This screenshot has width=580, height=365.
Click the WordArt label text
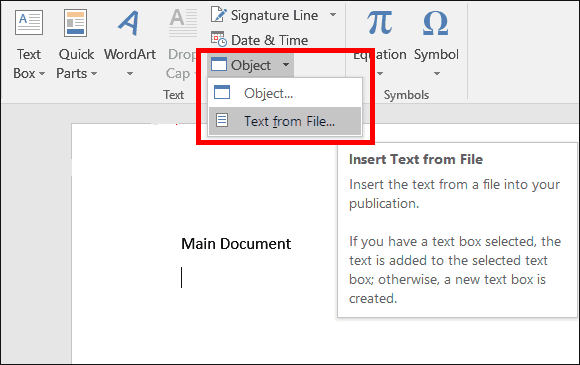point(130,54)
